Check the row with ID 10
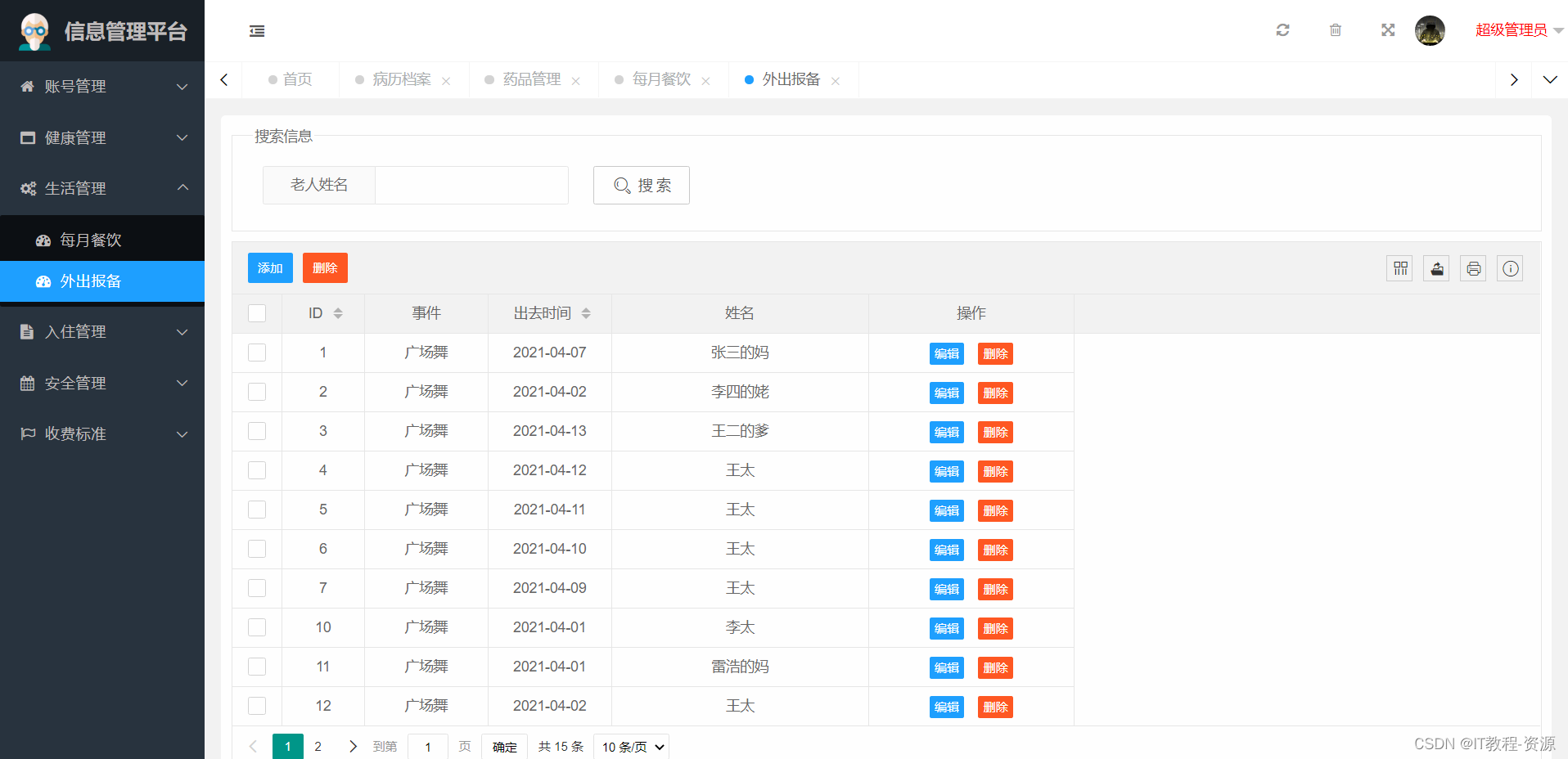1568x759 pixels. click(257, 627)
